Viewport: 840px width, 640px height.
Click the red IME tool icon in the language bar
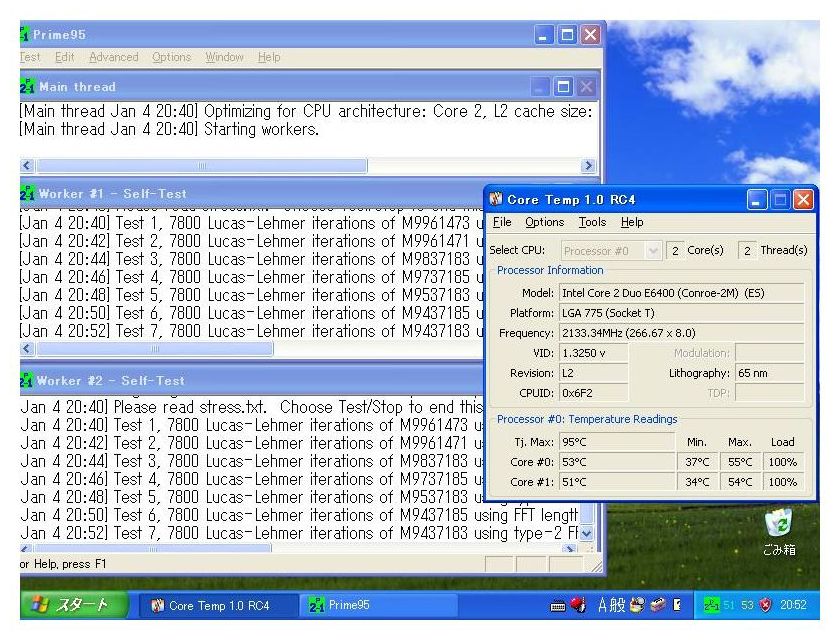pyautogui.click(x=579, y=605)
